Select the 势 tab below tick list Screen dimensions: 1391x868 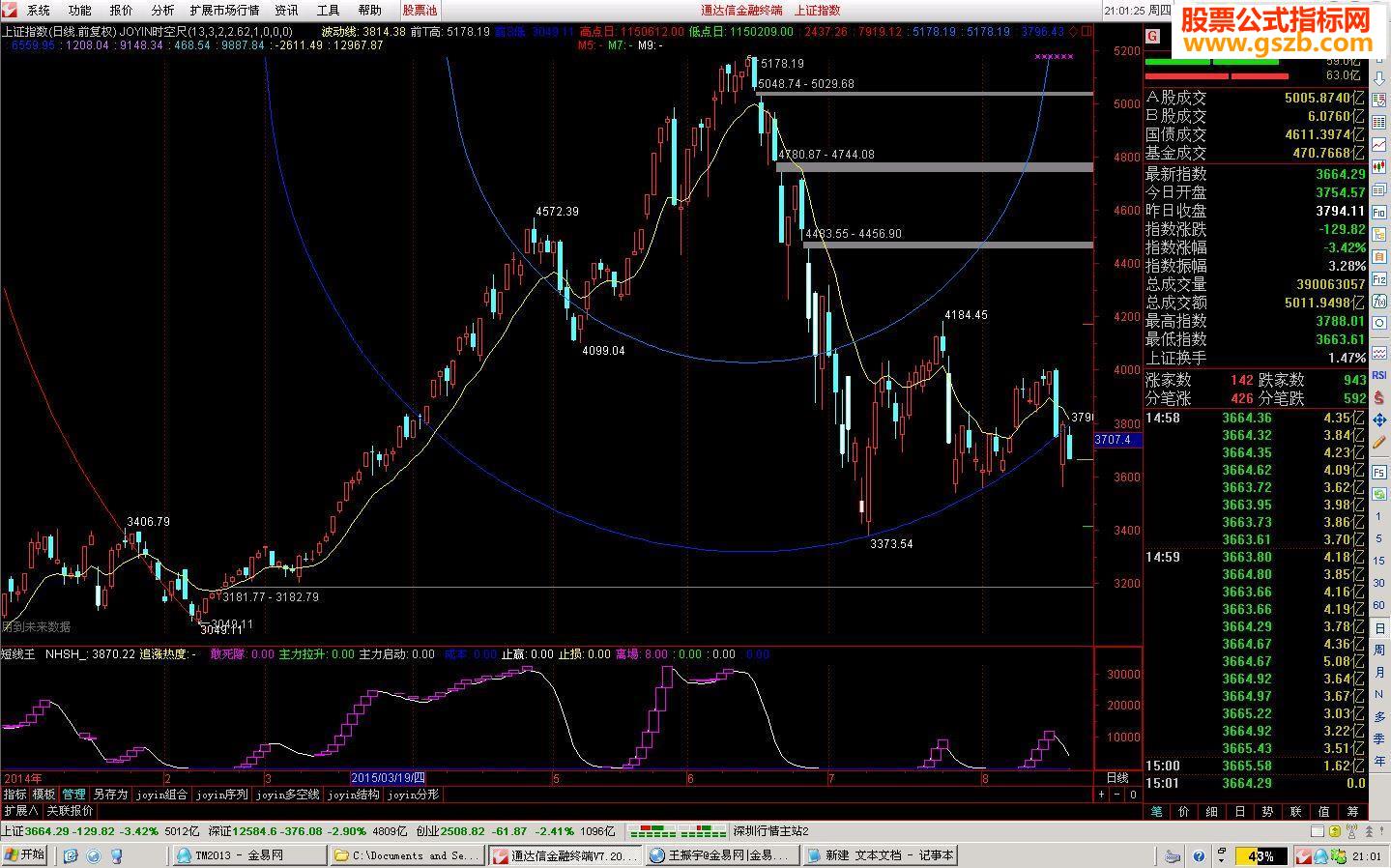1268,812
